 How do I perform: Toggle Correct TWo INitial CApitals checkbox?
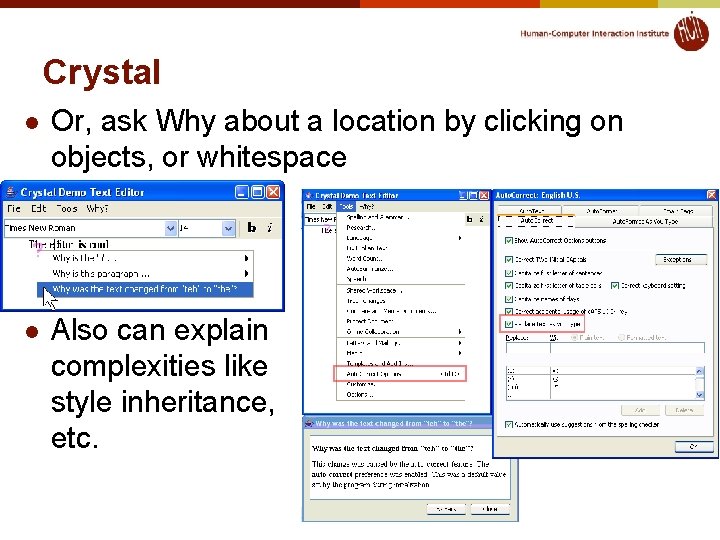509,259
